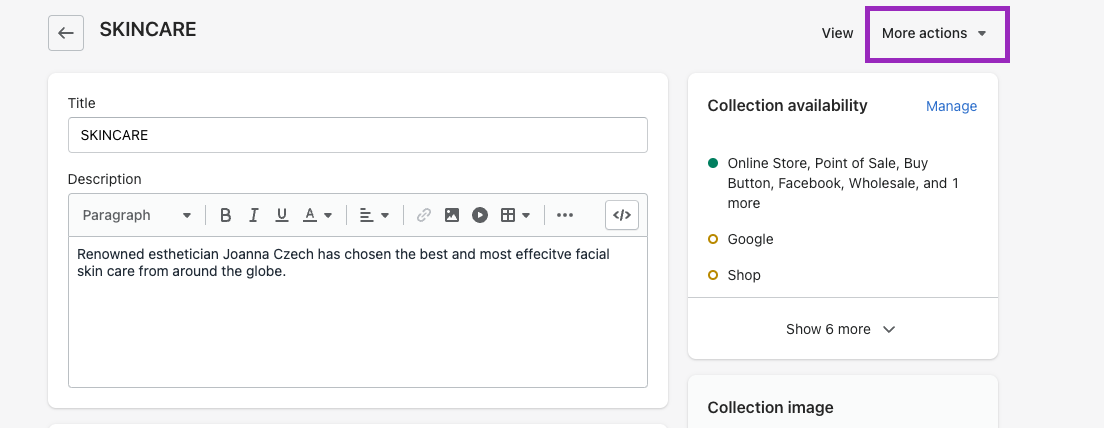Insert an image into the description
Screen dimensions: 1104x428
pos(452,215)
